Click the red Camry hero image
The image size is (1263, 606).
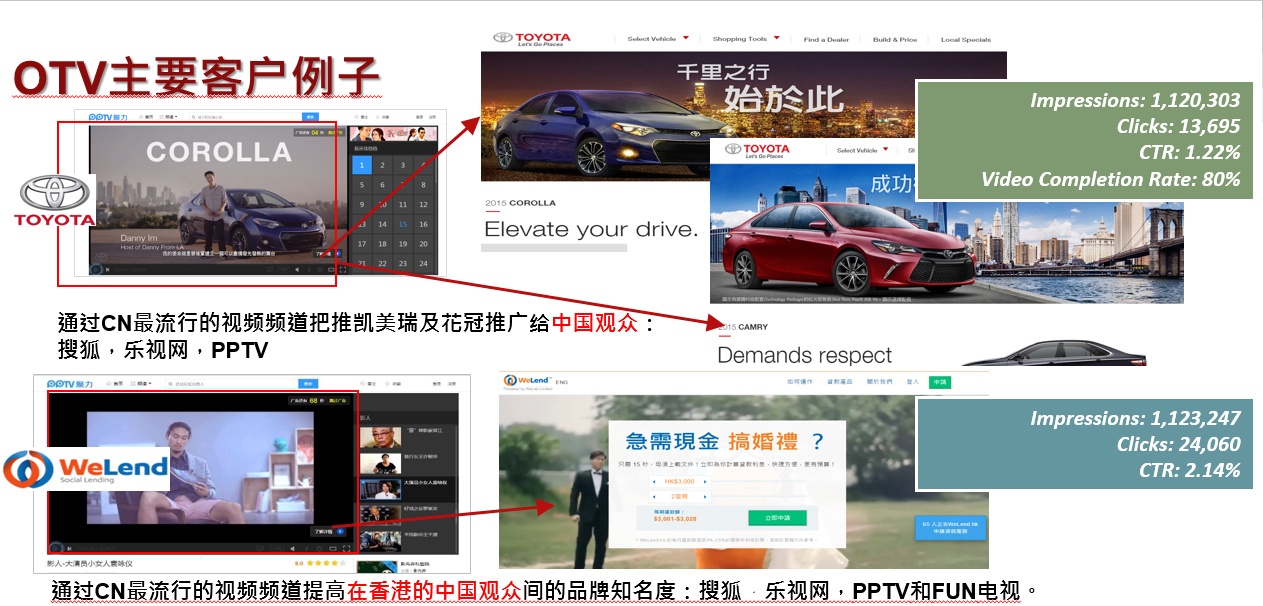click(x=946, y=235)
